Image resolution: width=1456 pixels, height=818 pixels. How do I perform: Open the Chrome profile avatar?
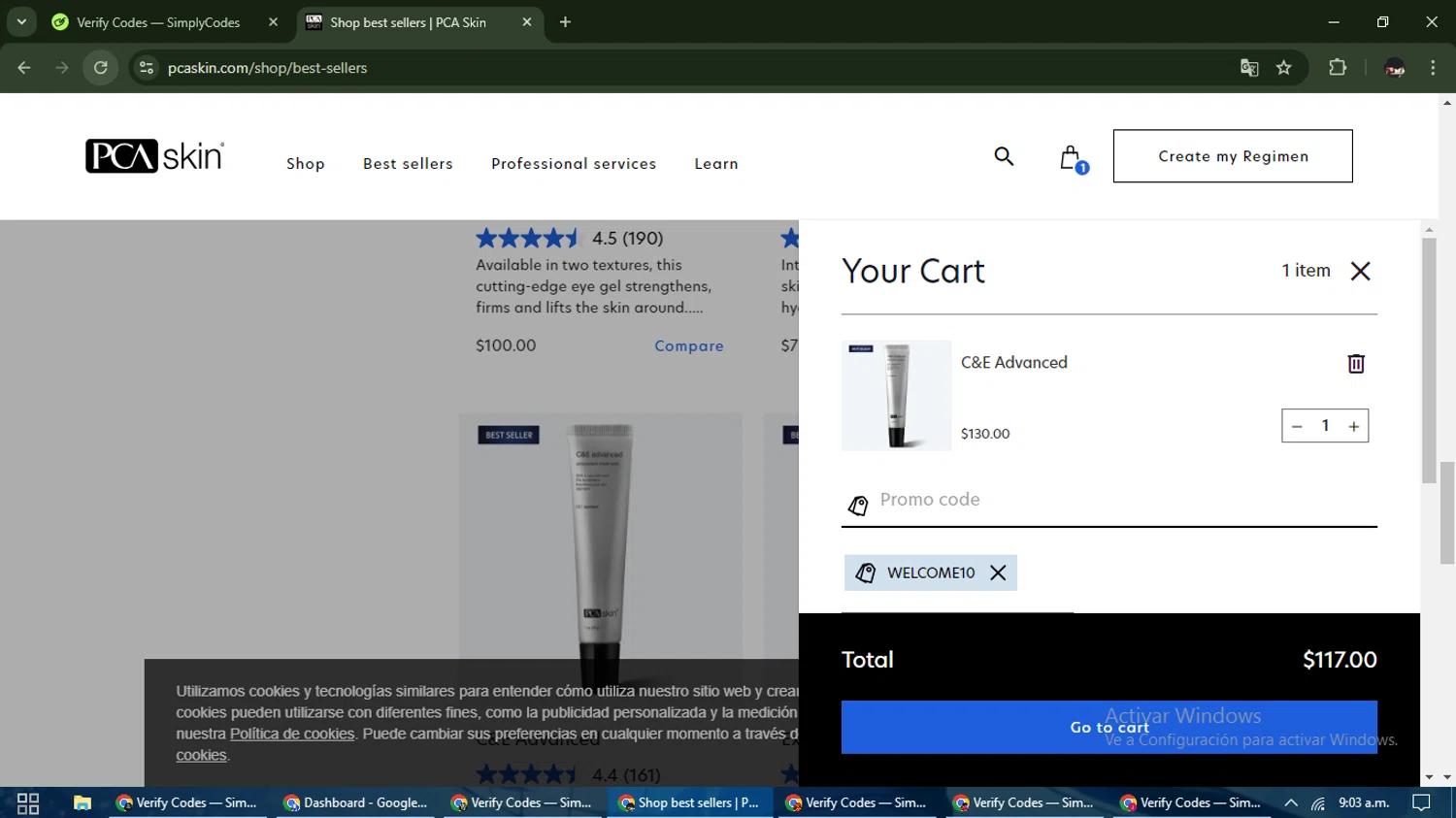(1395, 68)
